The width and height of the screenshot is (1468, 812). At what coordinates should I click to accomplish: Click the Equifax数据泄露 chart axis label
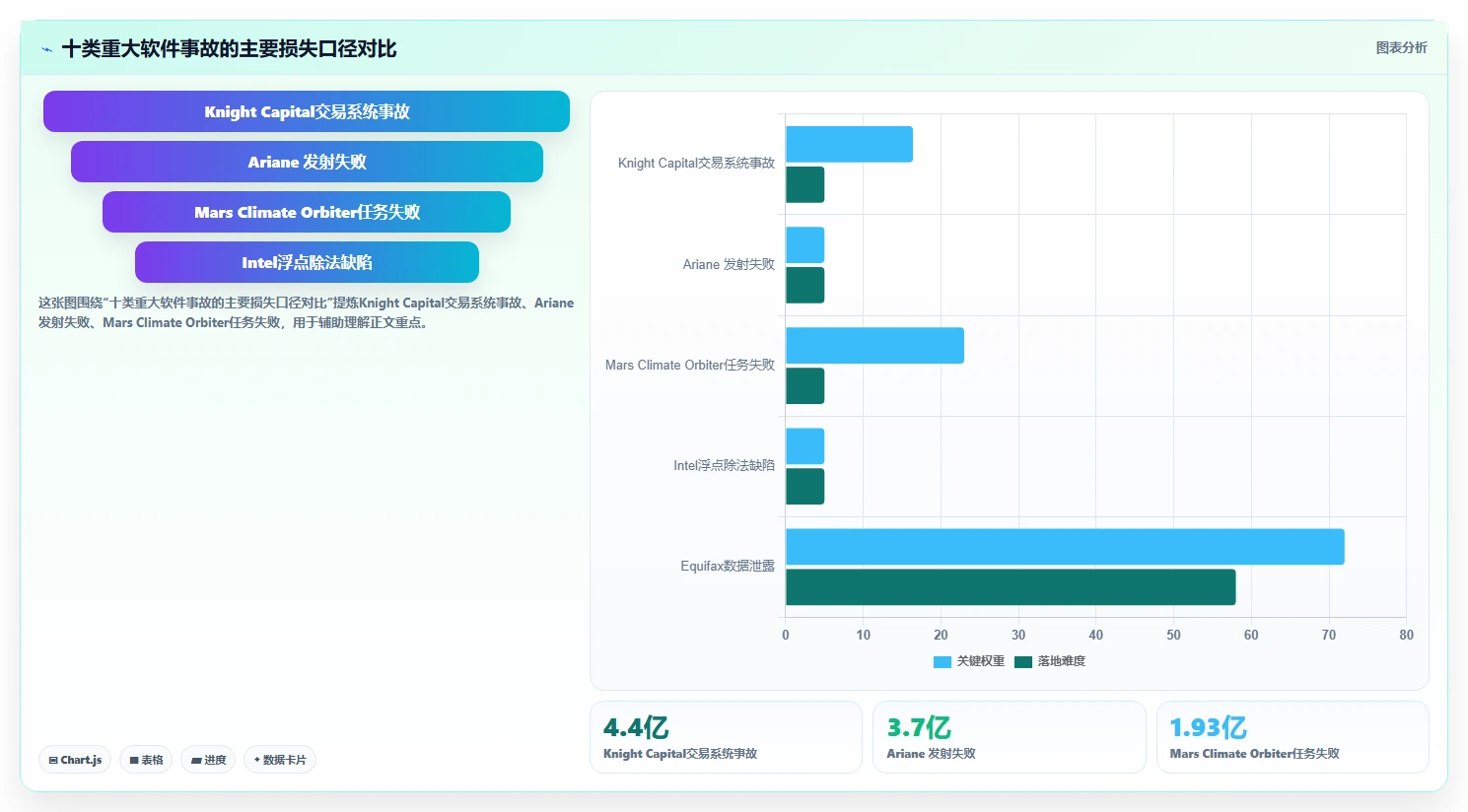[x=728, y=567]
